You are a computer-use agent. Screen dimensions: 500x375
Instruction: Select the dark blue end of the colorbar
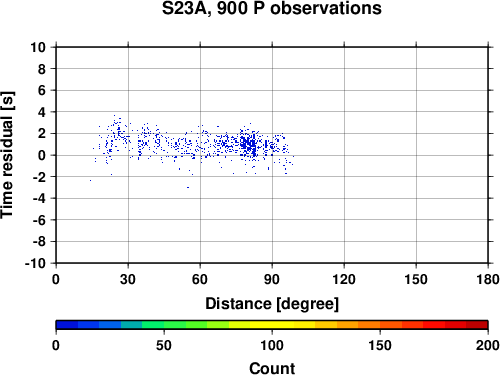point(67,325)
